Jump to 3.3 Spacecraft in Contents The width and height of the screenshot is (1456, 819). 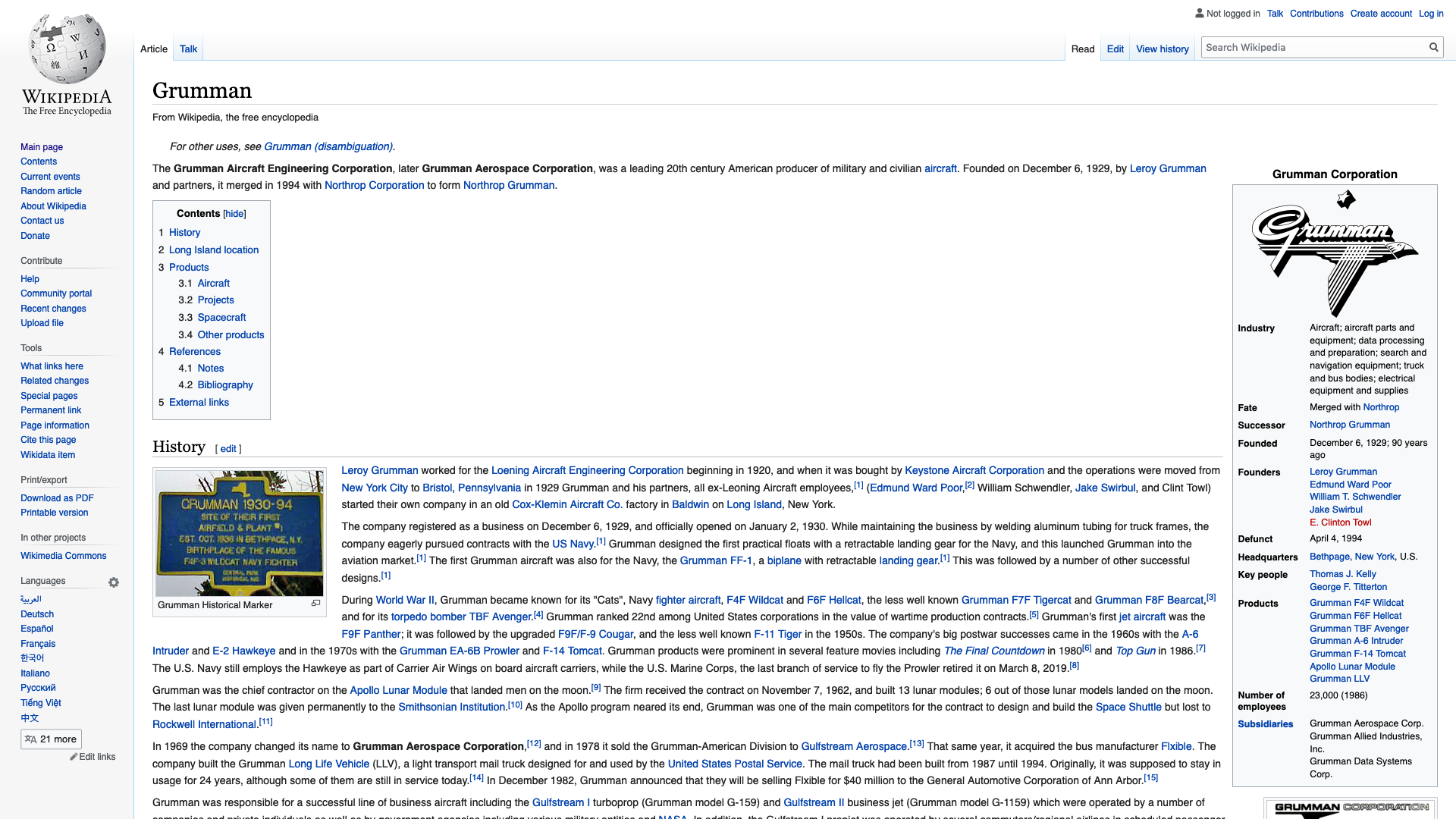221,318
